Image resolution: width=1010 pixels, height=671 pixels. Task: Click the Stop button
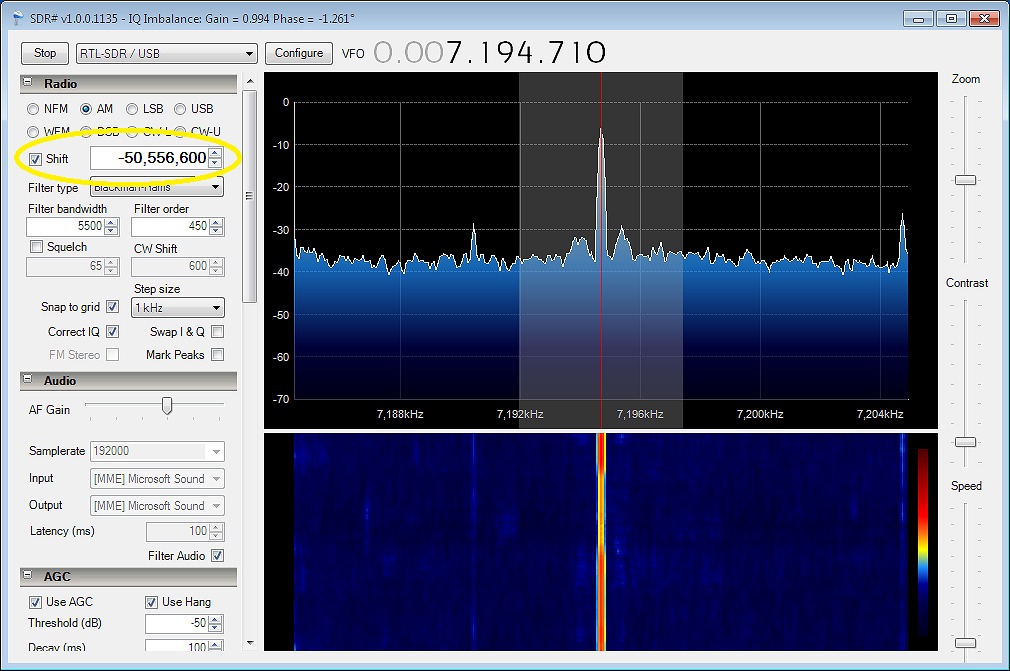point(45,53)
